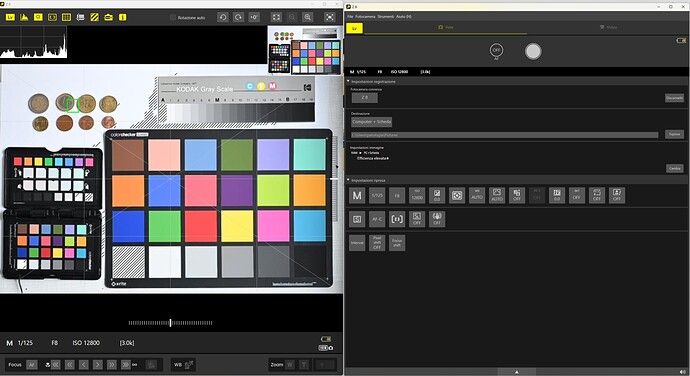690x376 pixels.
Task: Fit the live view to window
Action: tap(276, 17)
